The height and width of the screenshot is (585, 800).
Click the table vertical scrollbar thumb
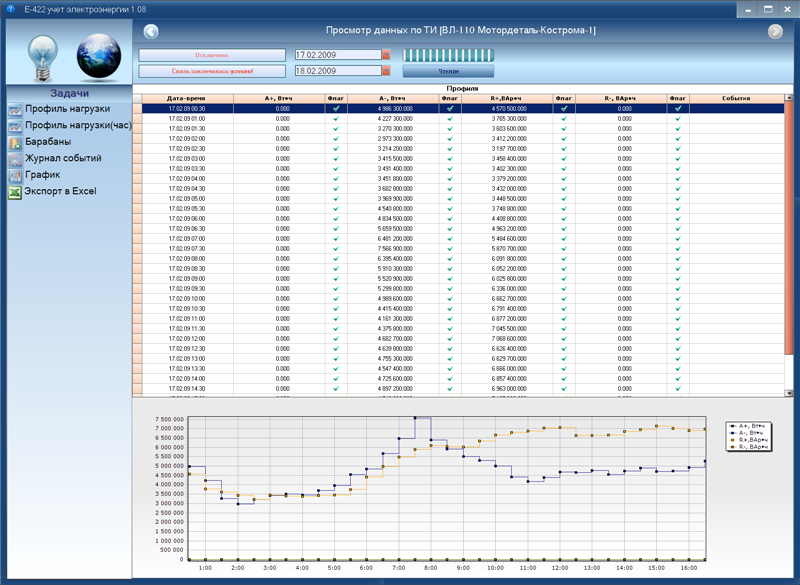tap(789, 227)
